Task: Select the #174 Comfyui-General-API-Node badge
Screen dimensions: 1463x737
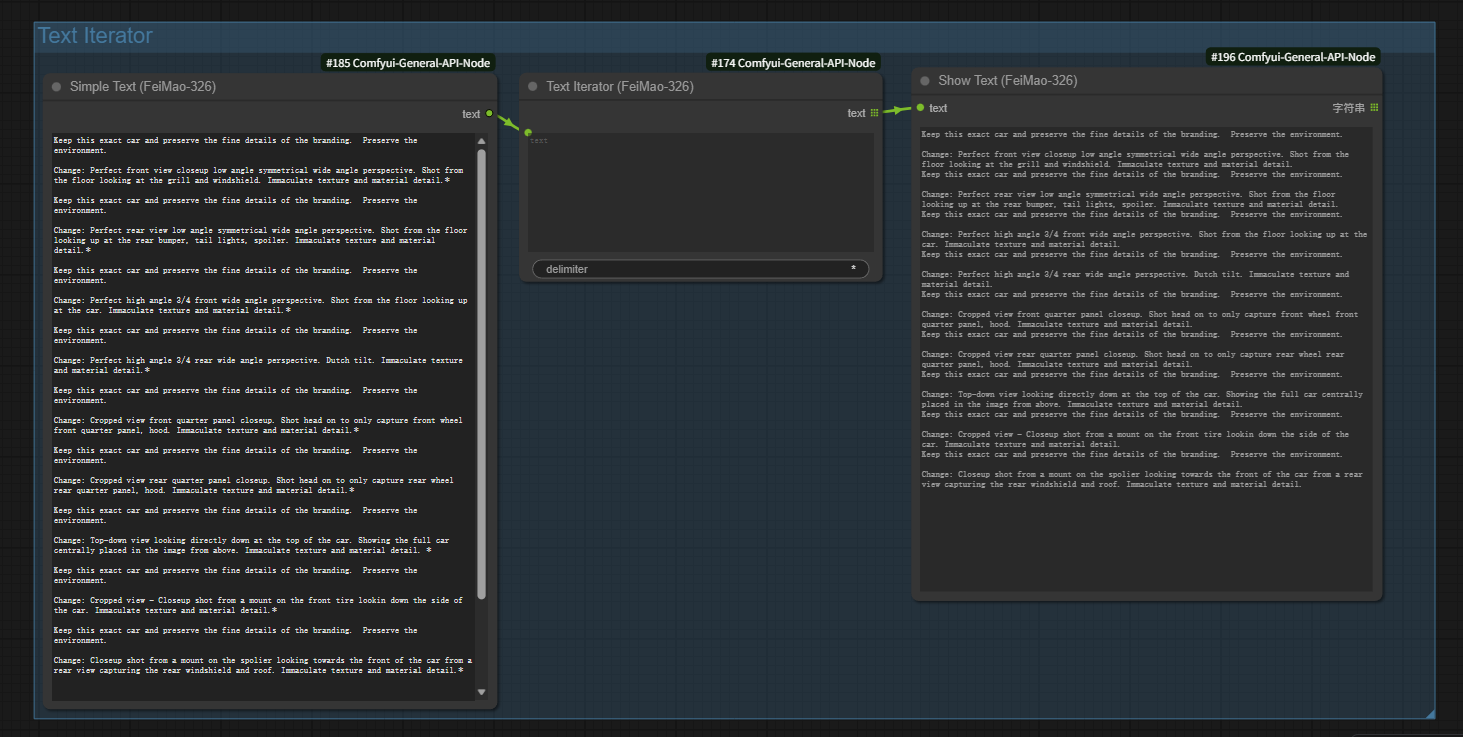Action: [x=793, y=63]
